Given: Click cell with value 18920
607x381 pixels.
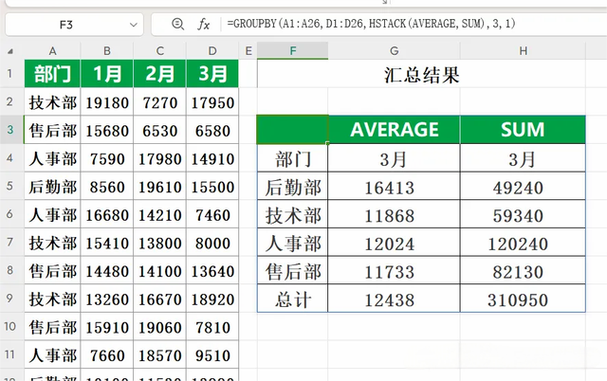Looking at the screenshot, I should pos(213,299).
